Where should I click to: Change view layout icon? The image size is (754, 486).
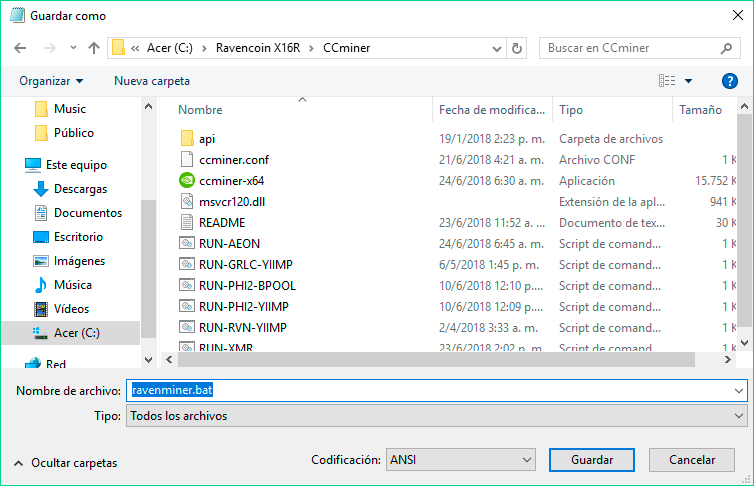click(667, 81)
